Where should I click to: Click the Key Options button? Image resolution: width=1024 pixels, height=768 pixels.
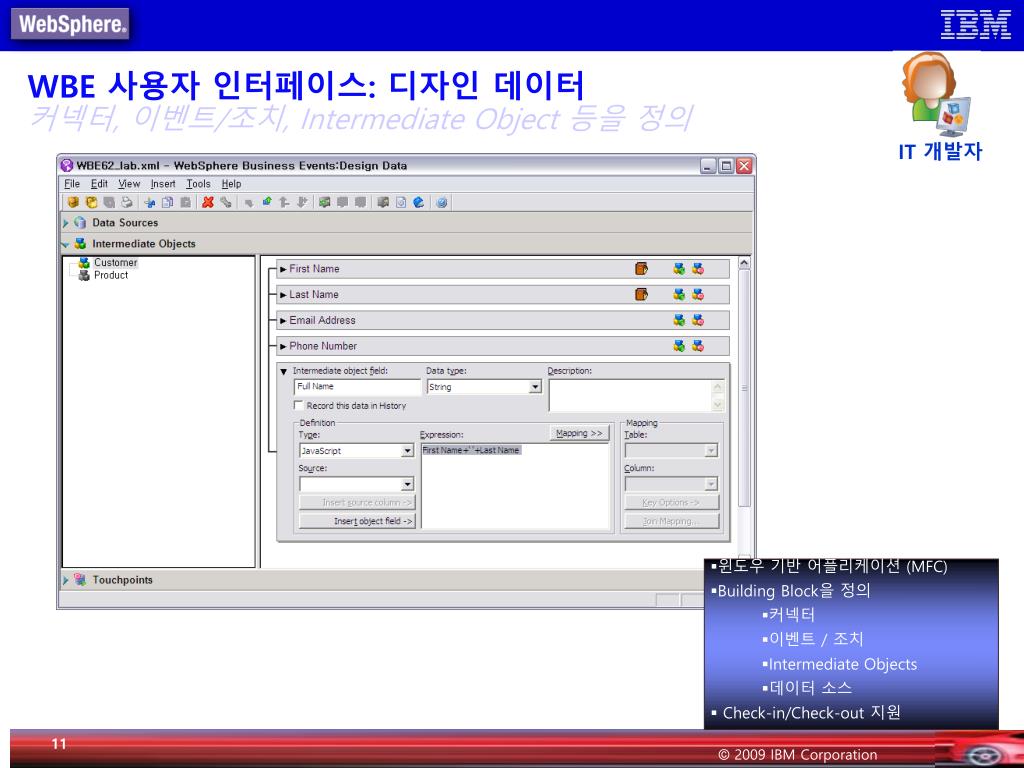pyautogui.click(x=671, y=502)
